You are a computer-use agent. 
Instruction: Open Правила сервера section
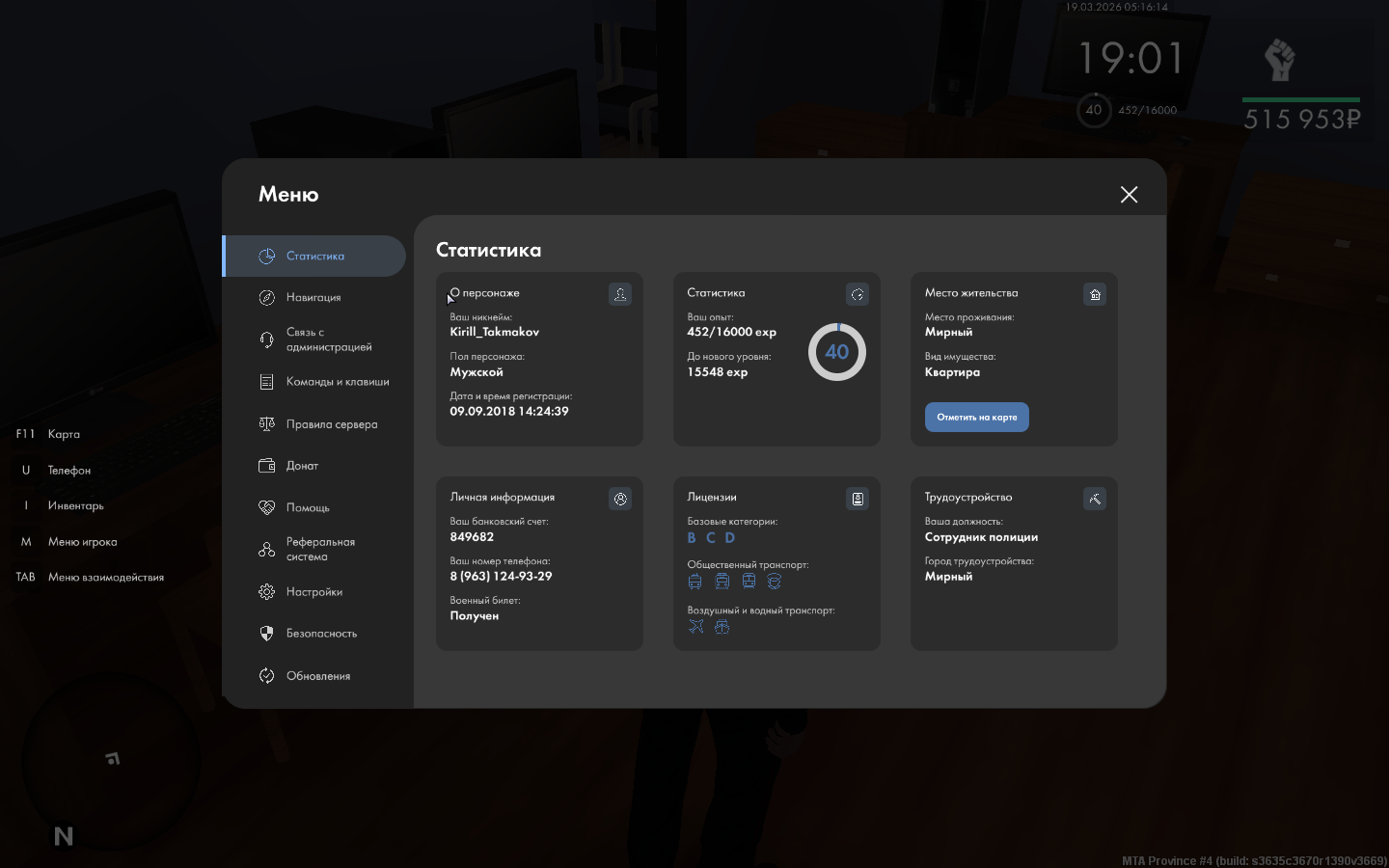(x=331, y=424)
